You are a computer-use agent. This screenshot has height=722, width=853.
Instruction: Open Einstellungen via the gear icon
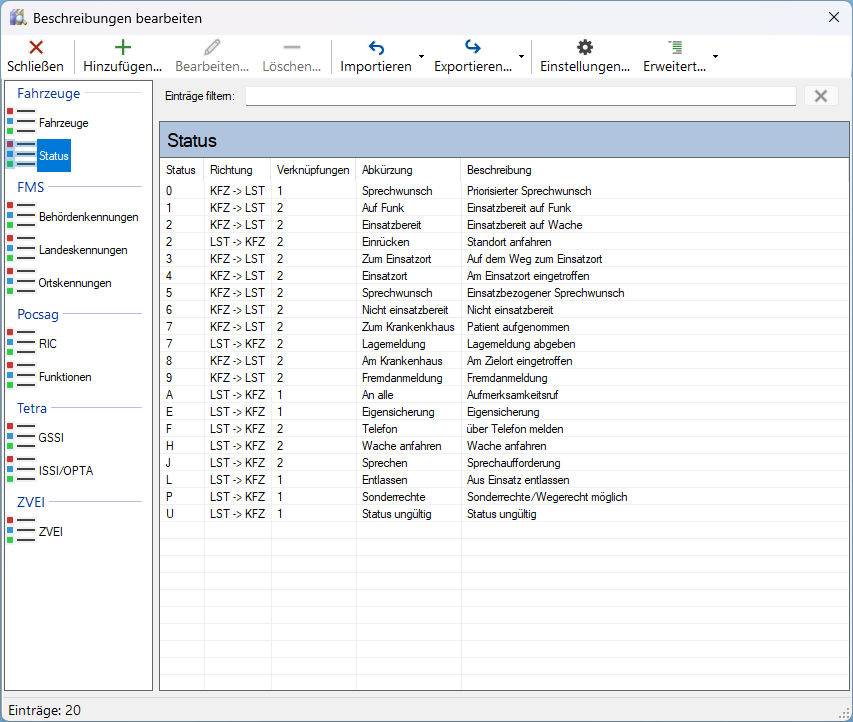585,47
